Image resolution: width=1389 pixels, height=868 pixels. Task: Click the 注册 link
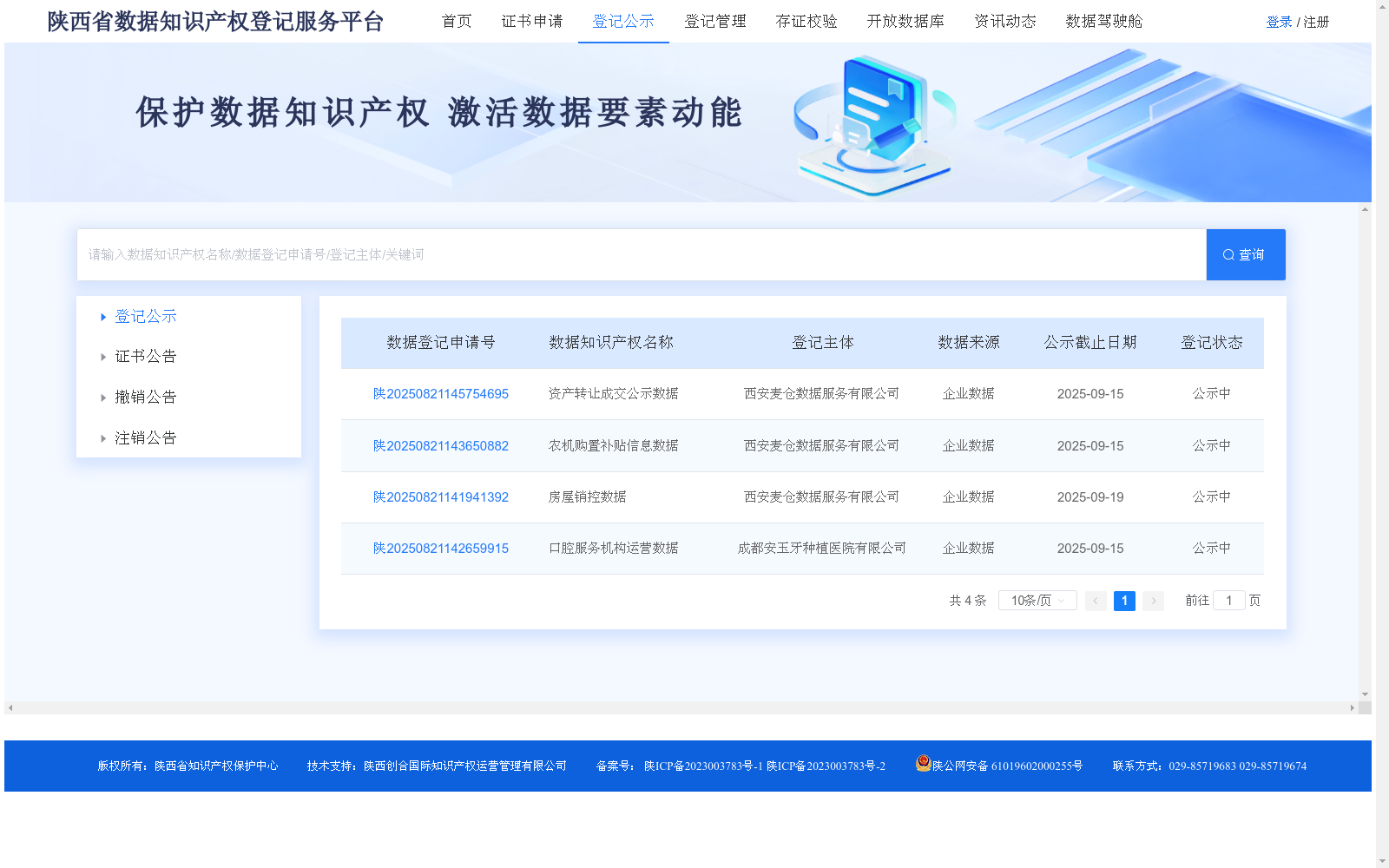pos(1316,22)
